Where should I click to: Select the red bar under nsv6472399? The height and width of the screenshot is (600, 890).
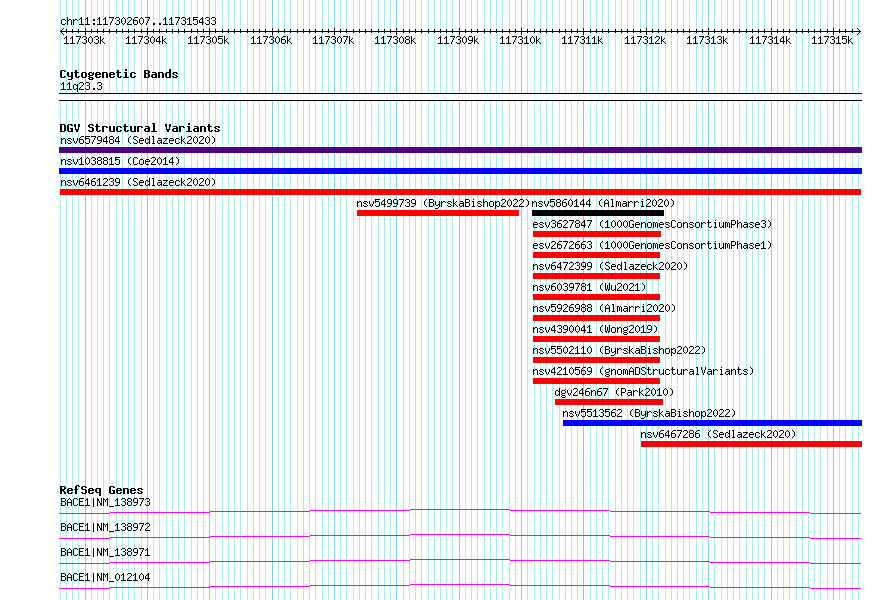click(x=596, y=276)
